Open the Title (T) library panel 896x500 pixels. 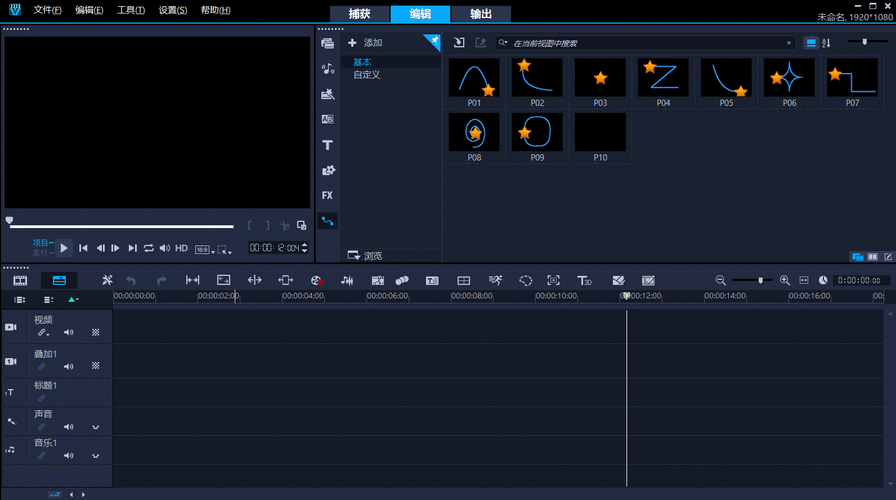point(327,145)
